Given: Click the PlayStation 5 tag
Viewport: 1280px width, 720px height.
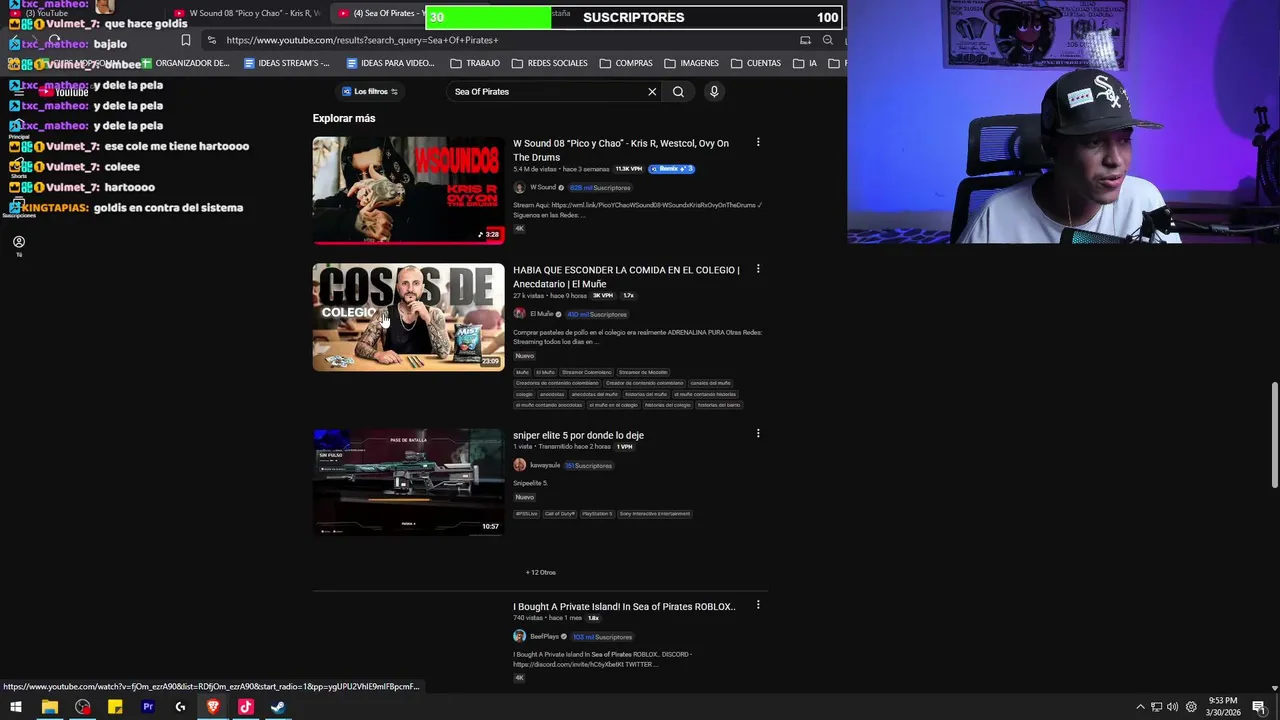Looking at the screenshot, I should pyautogui.click(x=597, y=514).
